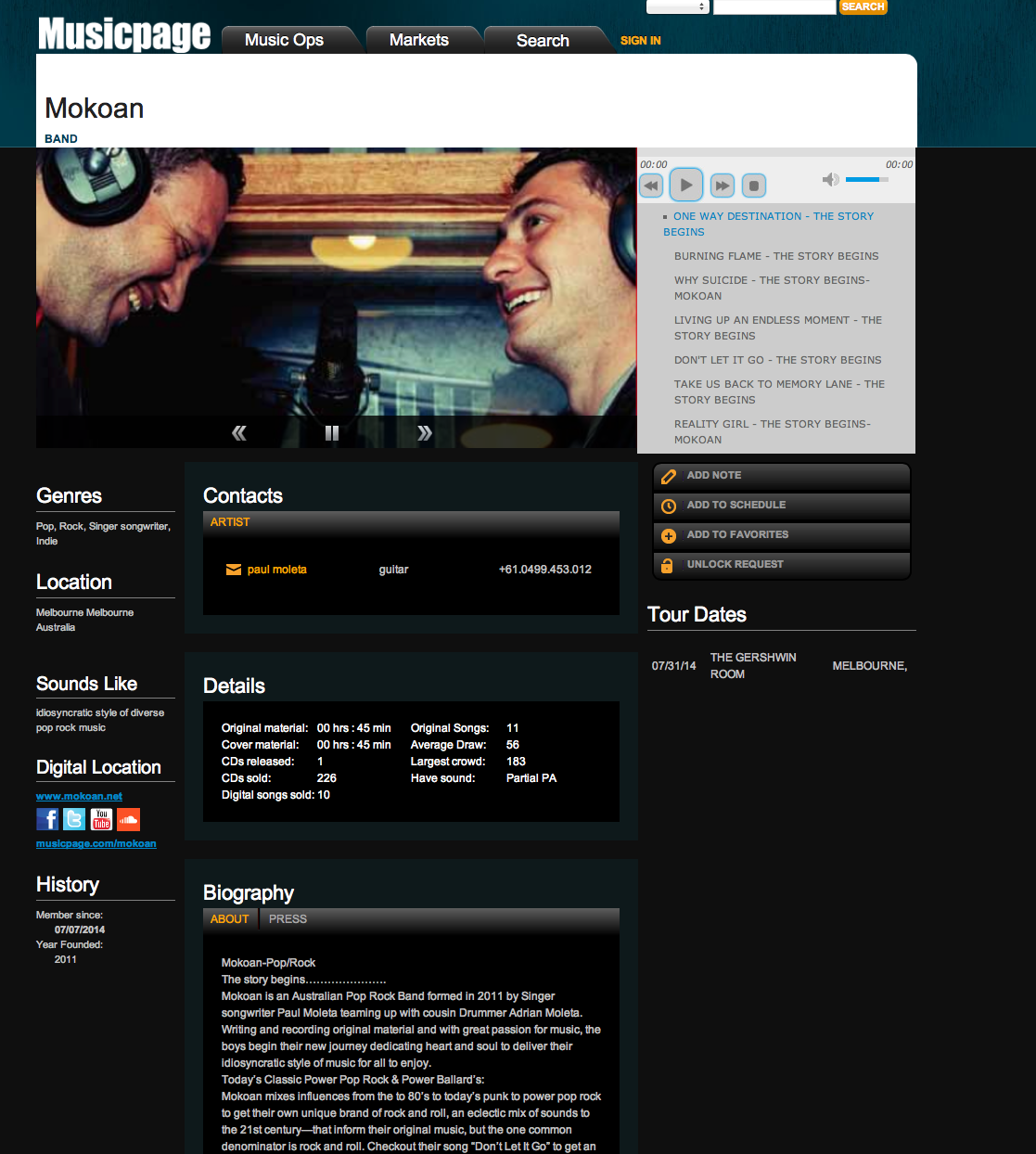Click the top search text field
1036x1154 pixels.
(x=774, y=7)
